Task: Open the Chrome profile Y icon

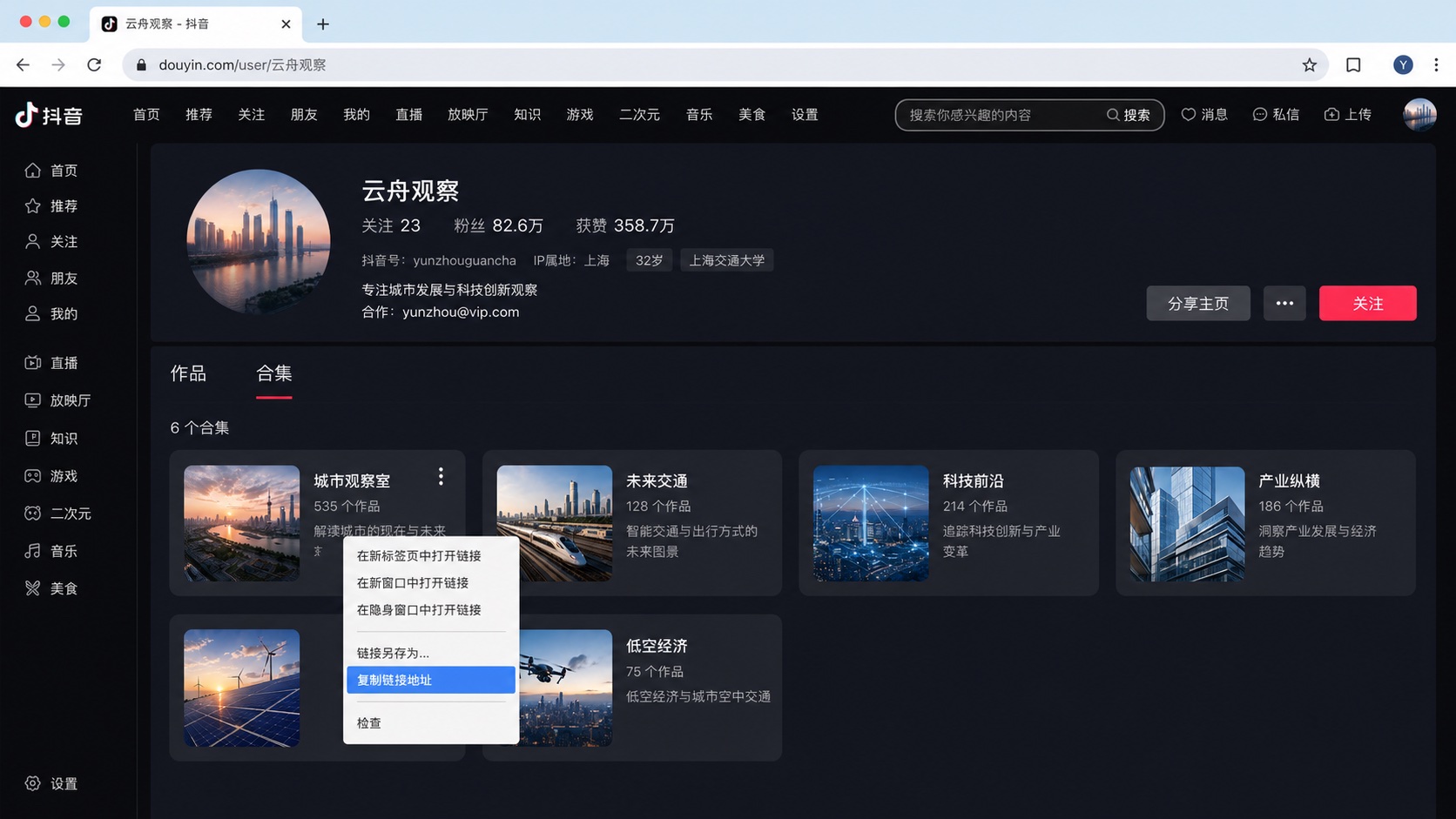Action: 1403,64
